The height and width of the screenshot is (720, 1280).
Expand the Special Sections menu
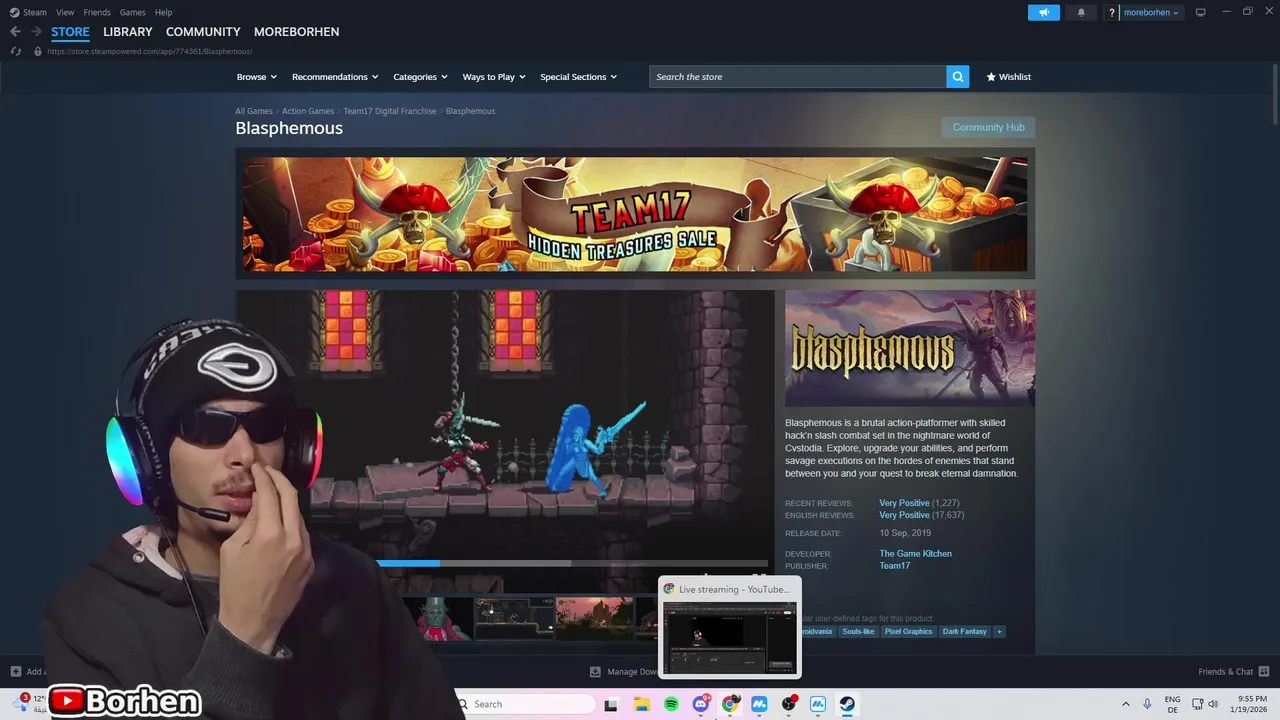pos(578,77)
